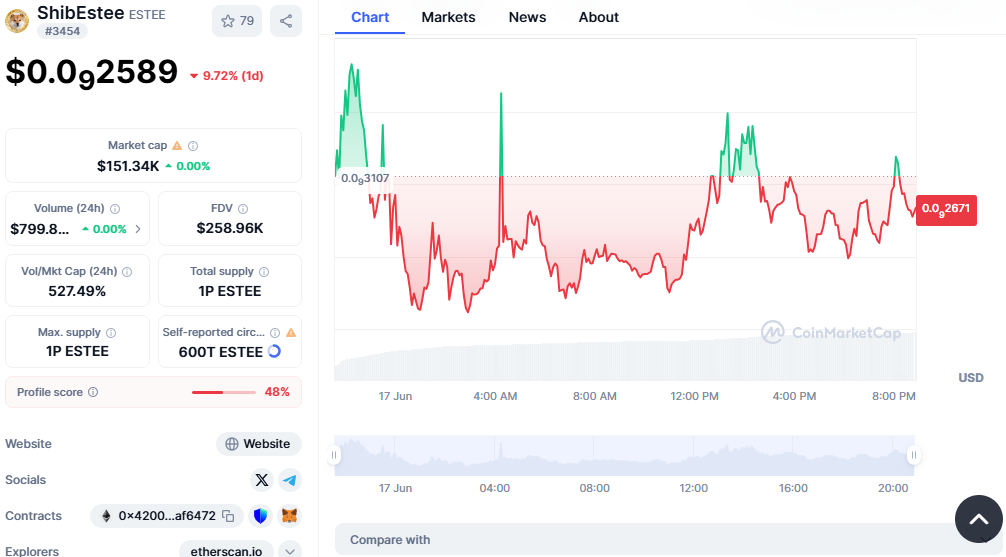
Task: Click the Self-reported supply warning triangle
Action: [291, 332]
